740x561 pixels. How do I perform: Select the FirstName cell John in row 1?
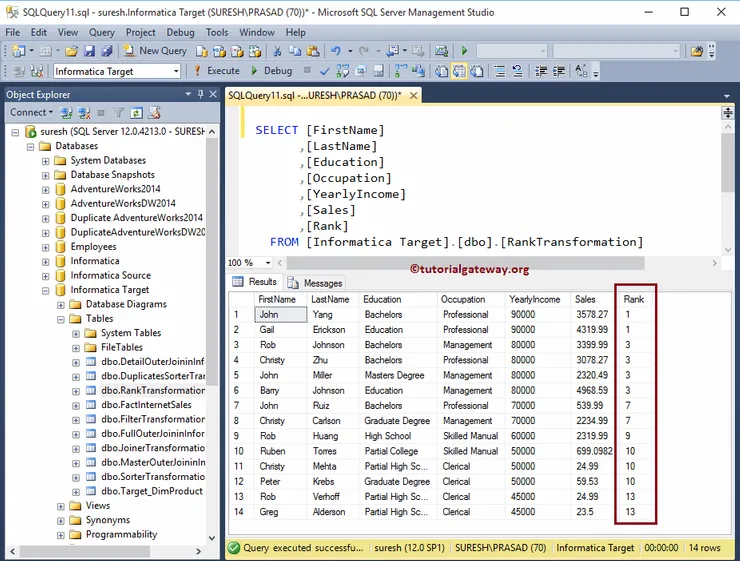(x=281, y=315)
